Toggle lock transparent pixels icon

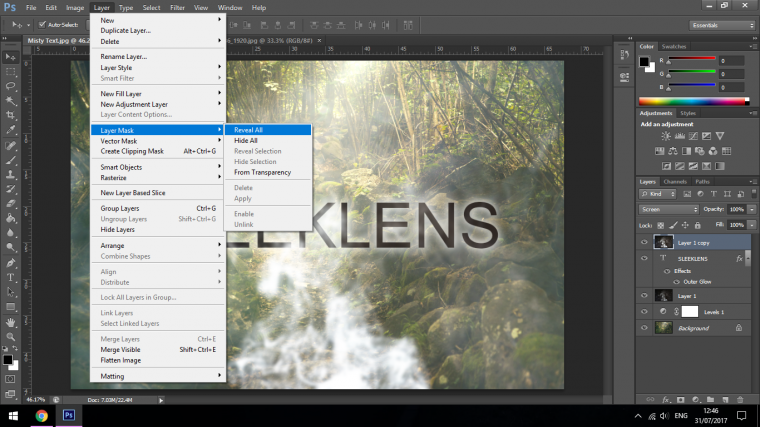click(660, 225)
